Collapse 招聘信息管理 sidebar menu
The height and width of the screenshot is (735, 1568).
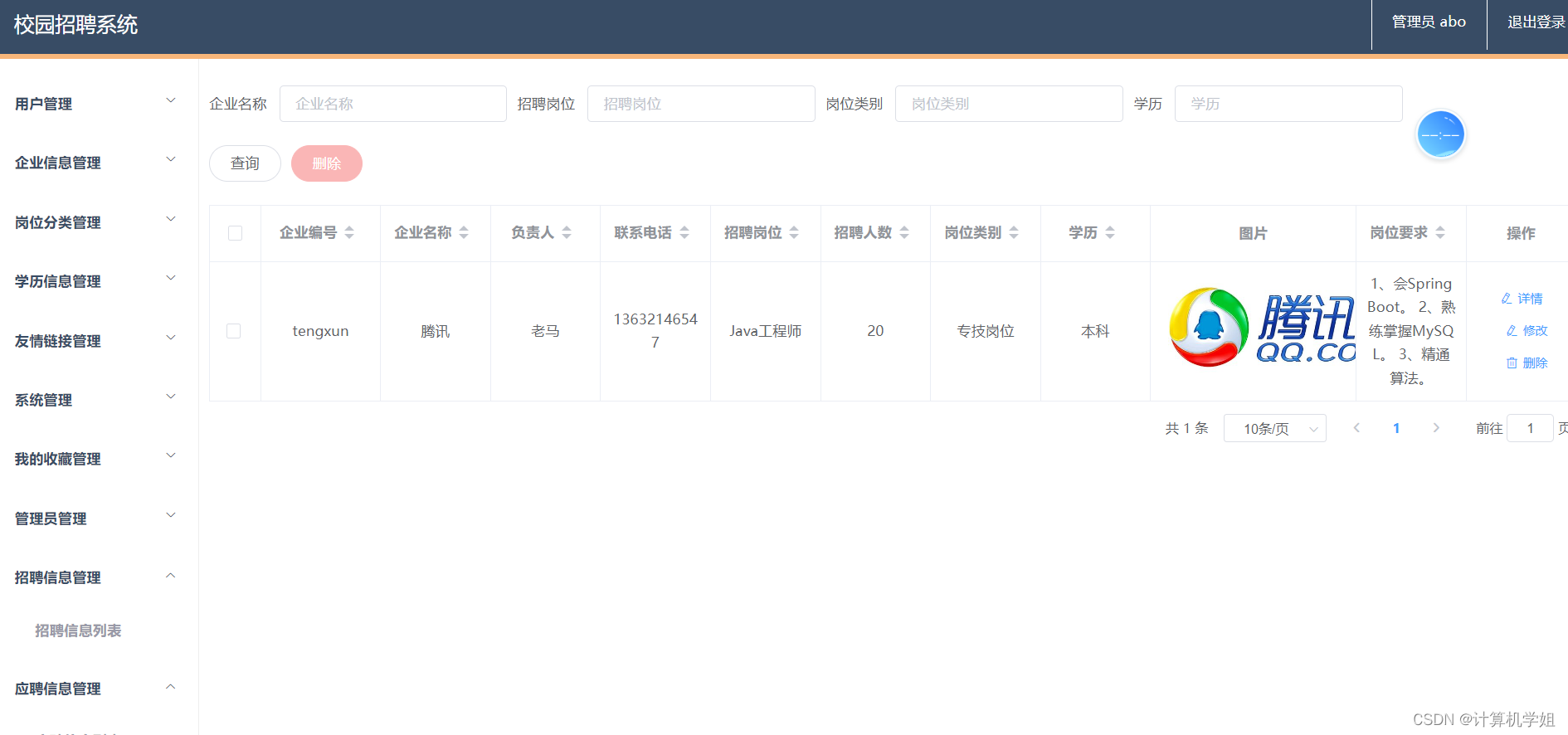(x=100, y=577)
